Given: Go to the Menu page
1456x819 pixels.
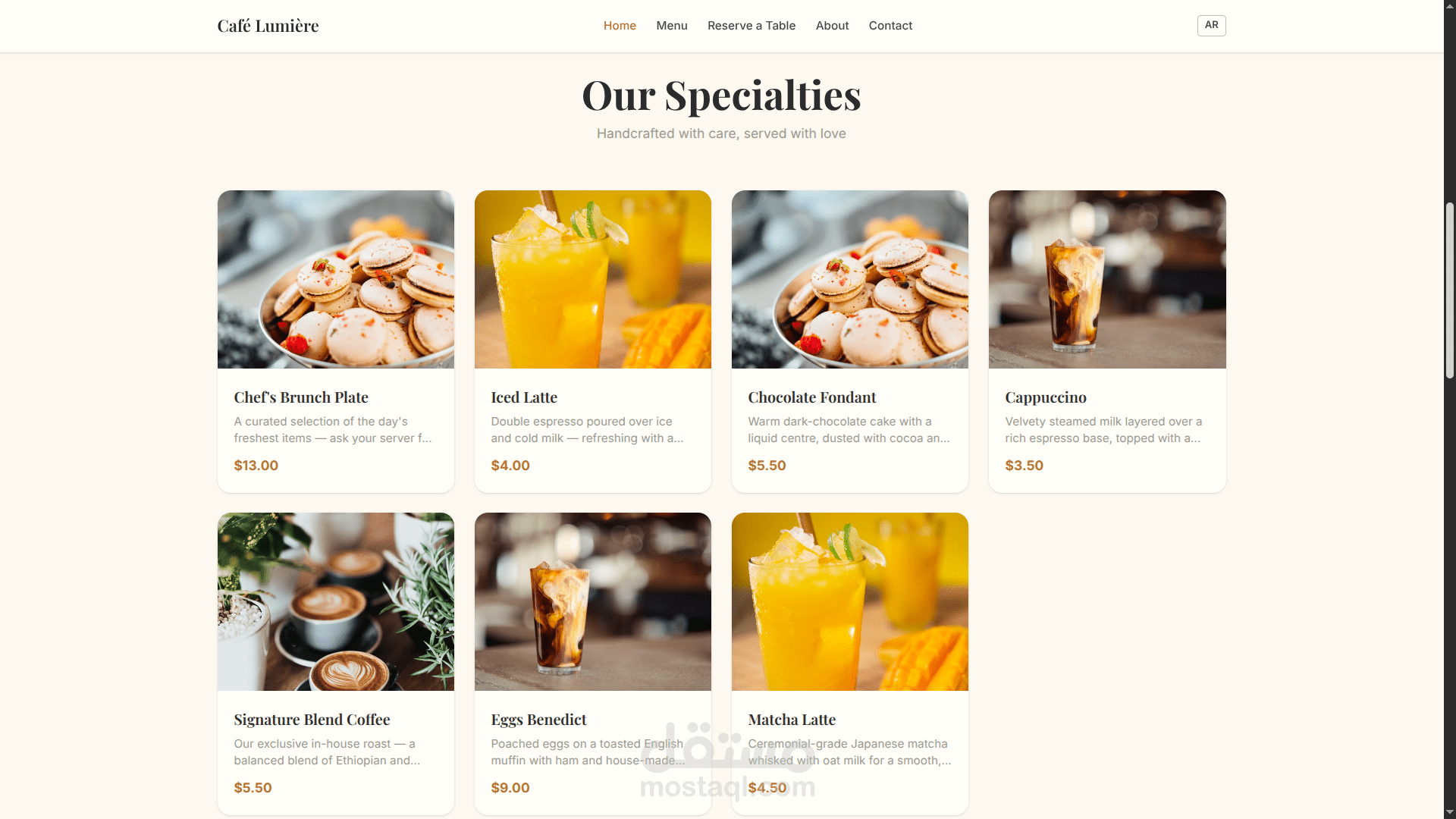Looking at the screenshot, I should [672, 26].
